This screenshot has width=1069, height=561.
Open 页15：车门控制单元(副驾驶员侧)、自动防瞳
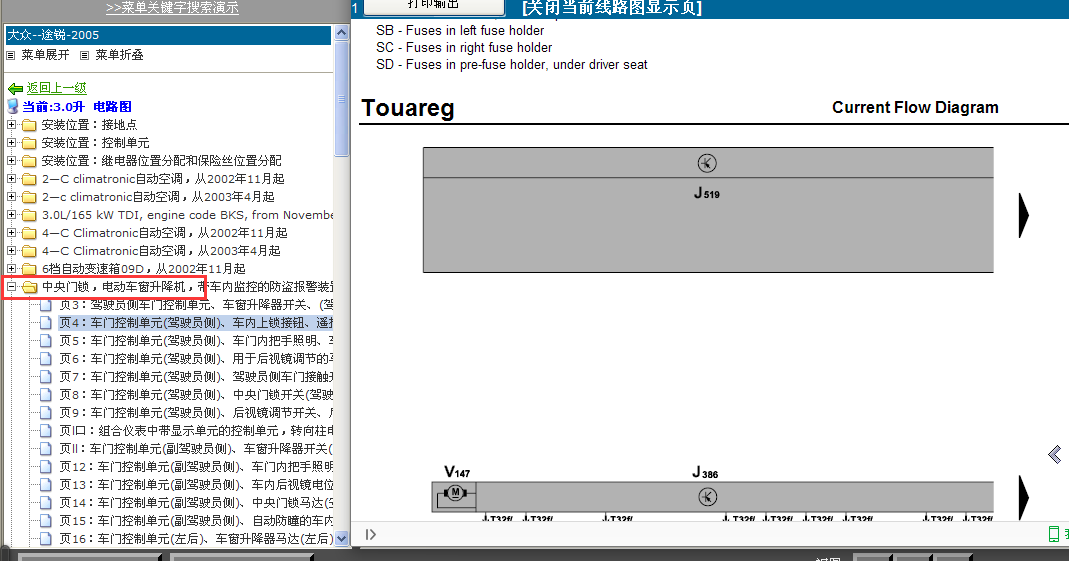(x=196, y=521)
